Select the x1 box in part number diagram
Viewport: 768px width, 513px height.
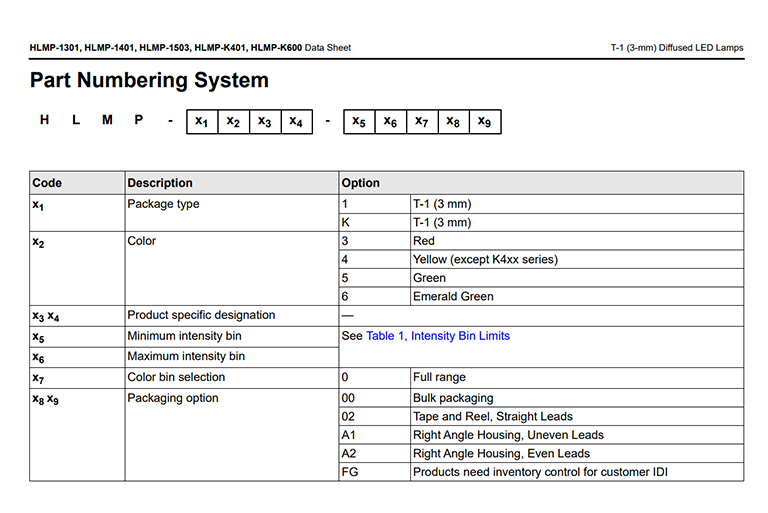[x=202, y=122]
